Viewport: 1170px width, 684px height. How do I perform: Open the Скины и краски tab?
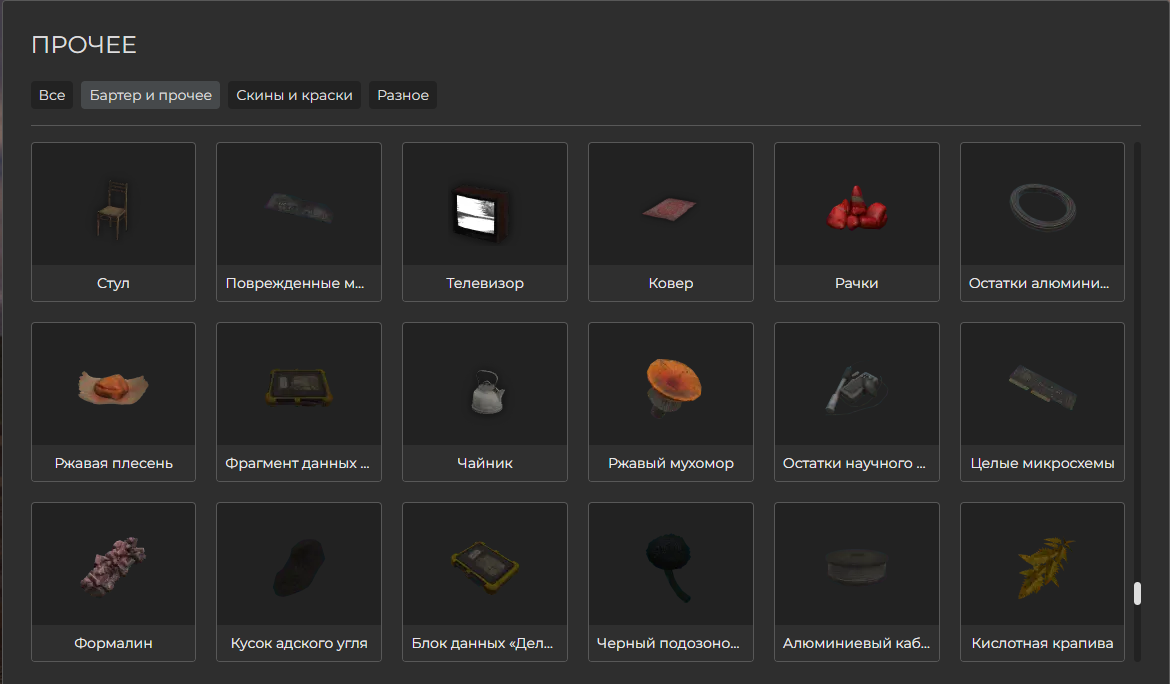point(295,95)
